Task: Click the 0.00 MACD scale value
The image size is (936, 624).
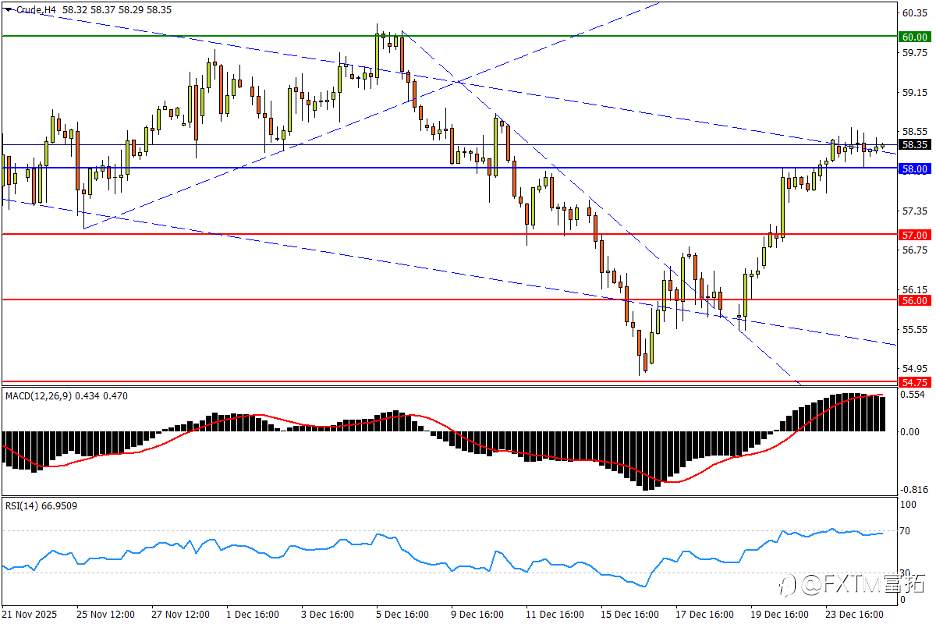Action: click(911, 432)
